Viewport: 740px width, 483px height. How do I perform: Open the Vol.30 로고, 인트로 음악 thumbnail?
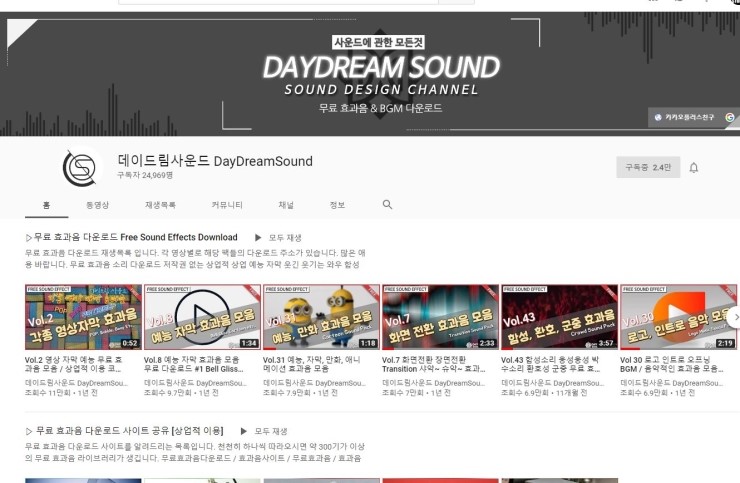(x=678, y=317)
